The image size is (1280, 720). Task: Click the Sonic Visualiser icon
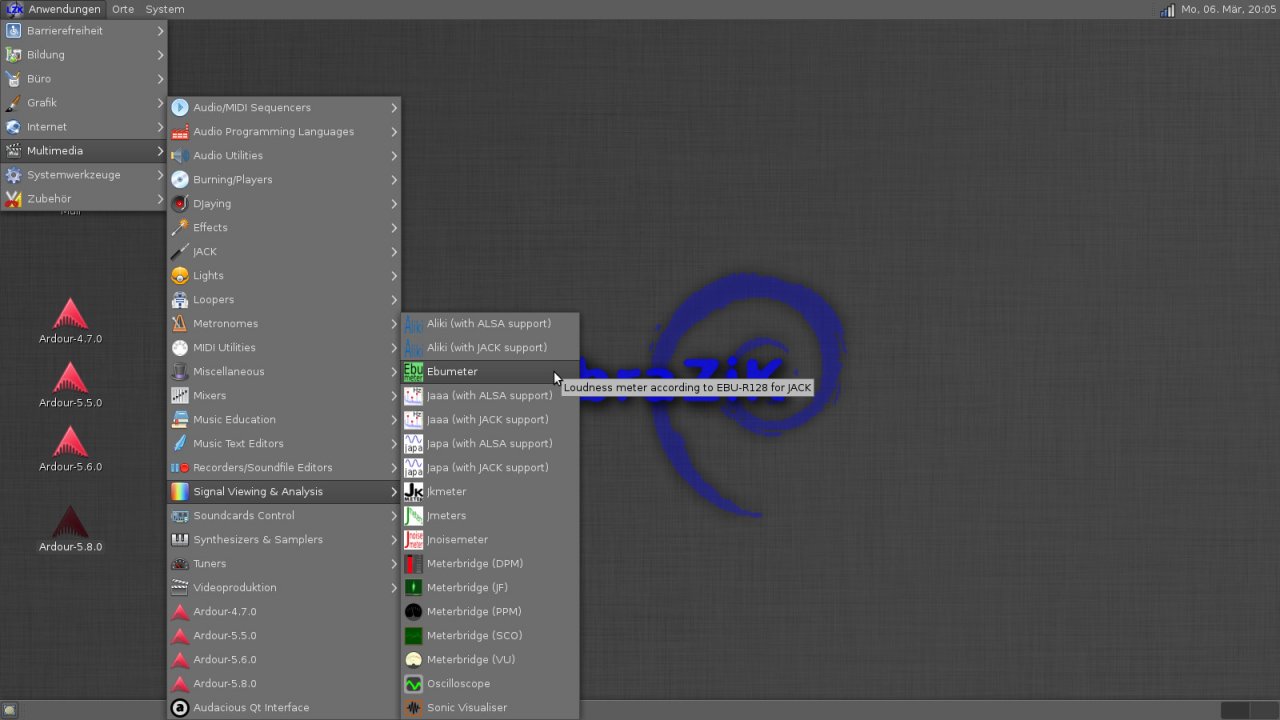point(413,708)
